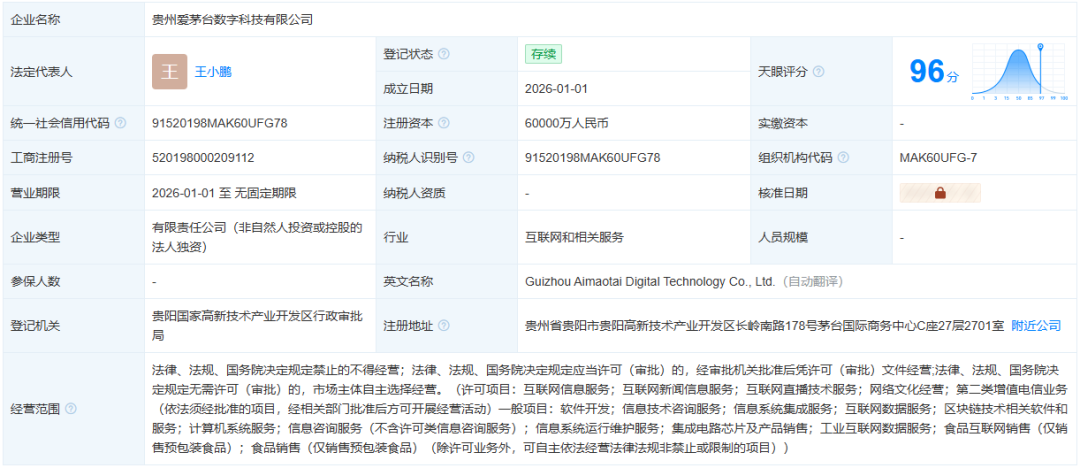Open the 附近公司 link

click(1036, 326)
